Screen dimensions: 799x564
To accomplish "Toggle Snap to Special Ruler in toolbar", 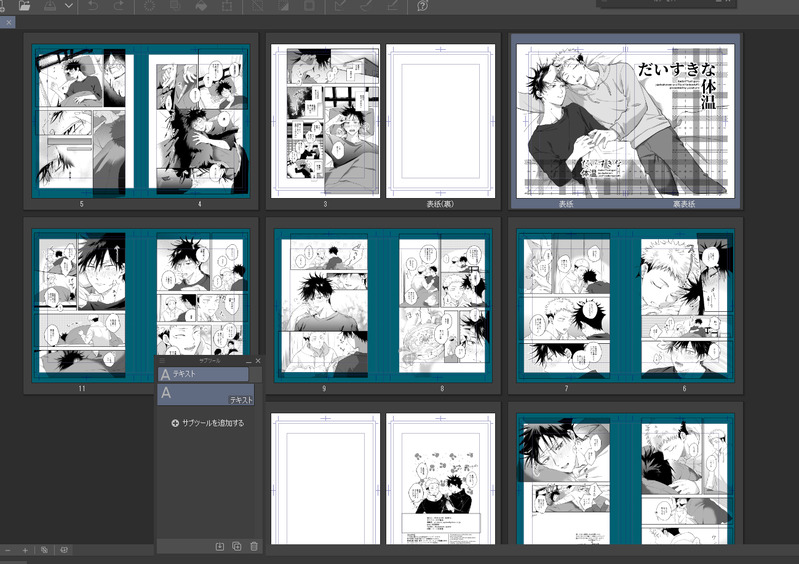I will tap(366, 6).
